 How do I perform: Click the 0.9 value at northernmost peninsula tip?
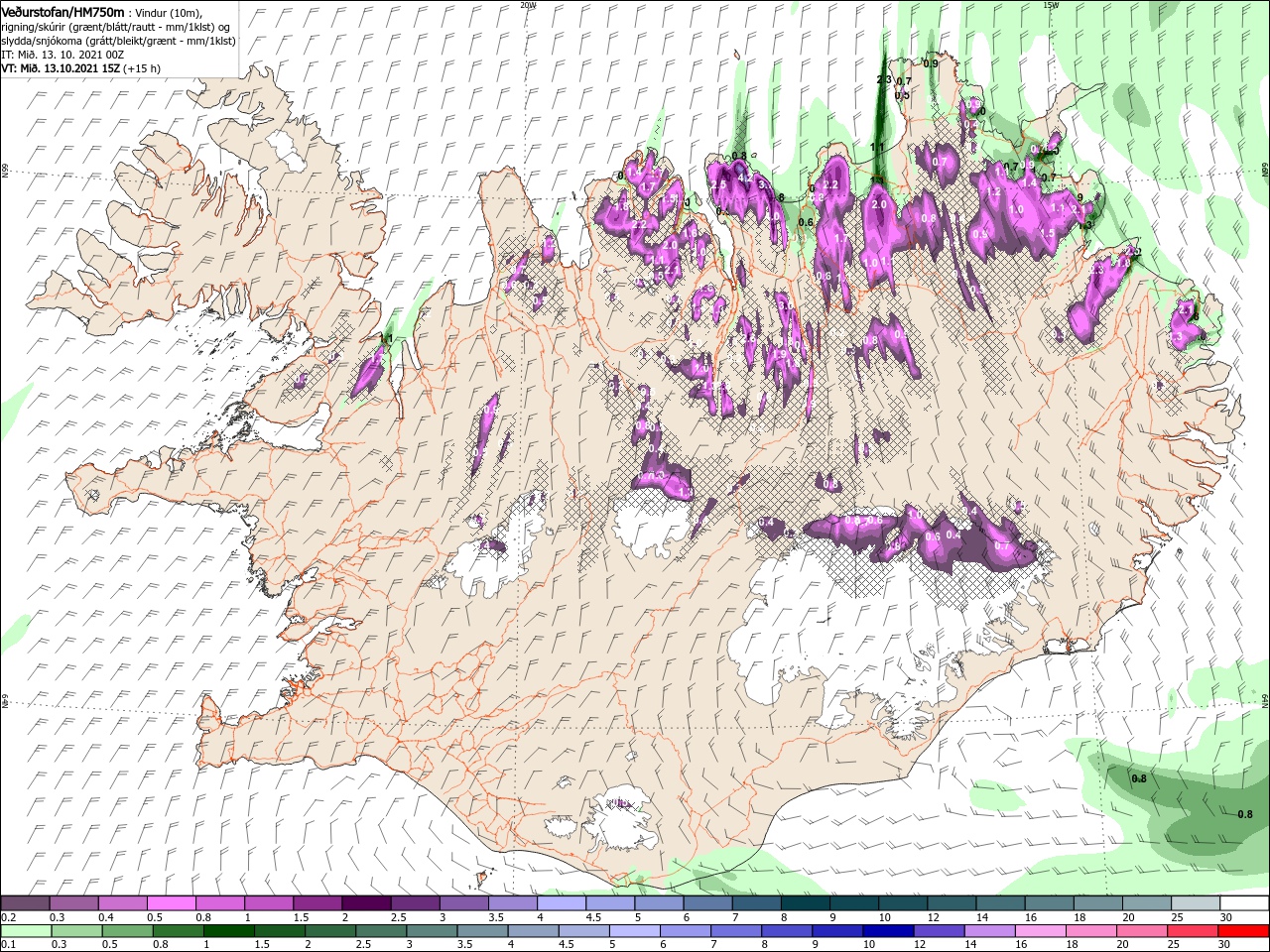coord(931,63)
